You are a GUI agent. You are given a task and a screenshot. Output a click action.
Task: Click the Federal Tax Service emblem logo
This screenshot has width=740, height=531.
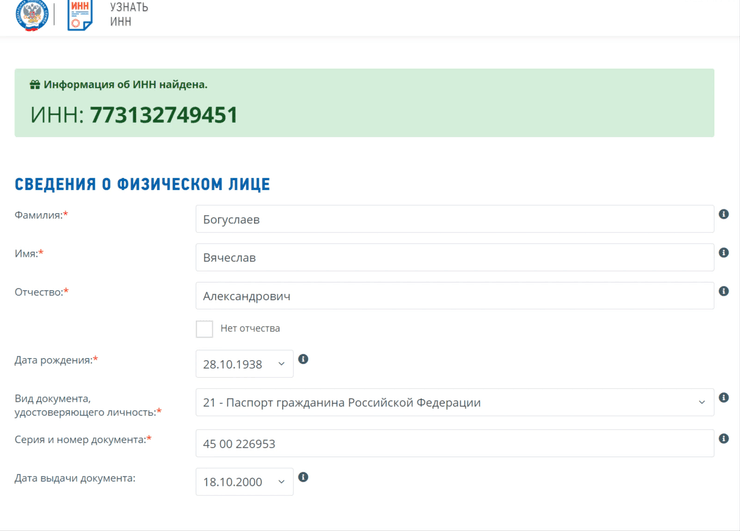click(x=32, y=15)
